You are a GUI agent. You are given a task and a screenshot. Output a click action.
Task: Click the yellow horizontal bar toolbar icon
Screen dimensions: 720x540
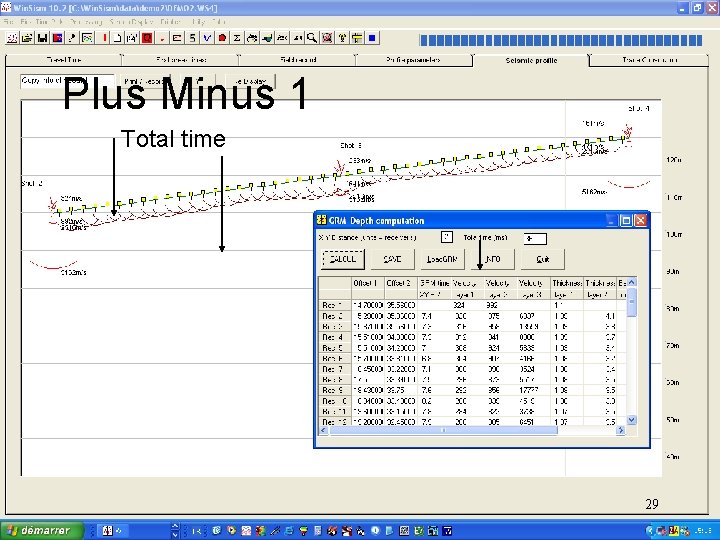[x=357, y=38]
